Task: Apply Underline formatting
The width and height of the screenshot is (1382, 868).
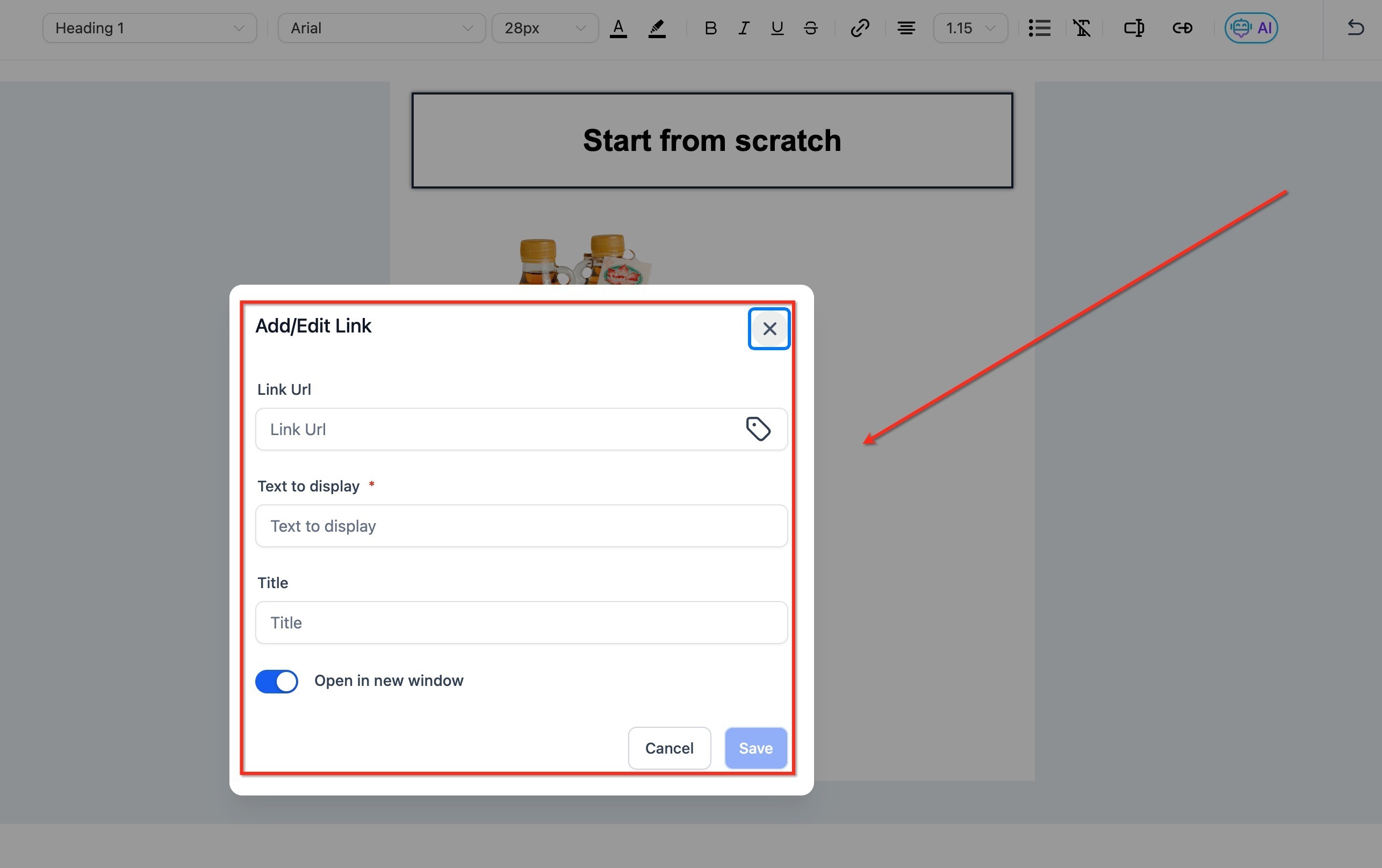Action: pyautogui.click(x=776, y=27)
